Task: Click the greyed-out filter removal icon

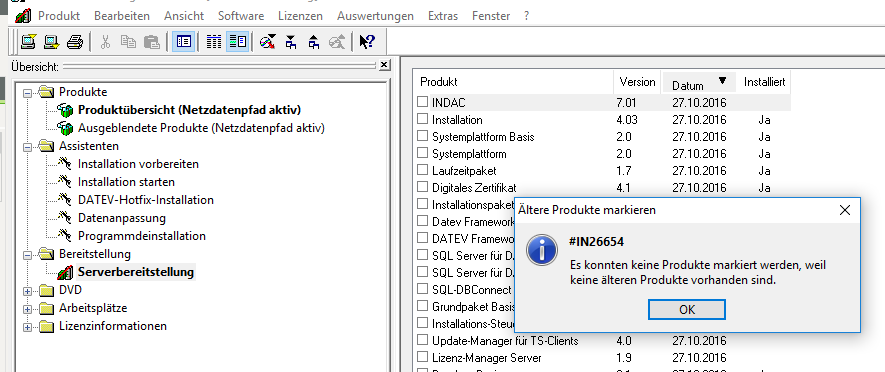Action: pyautogui.click(x=338, y=42)
